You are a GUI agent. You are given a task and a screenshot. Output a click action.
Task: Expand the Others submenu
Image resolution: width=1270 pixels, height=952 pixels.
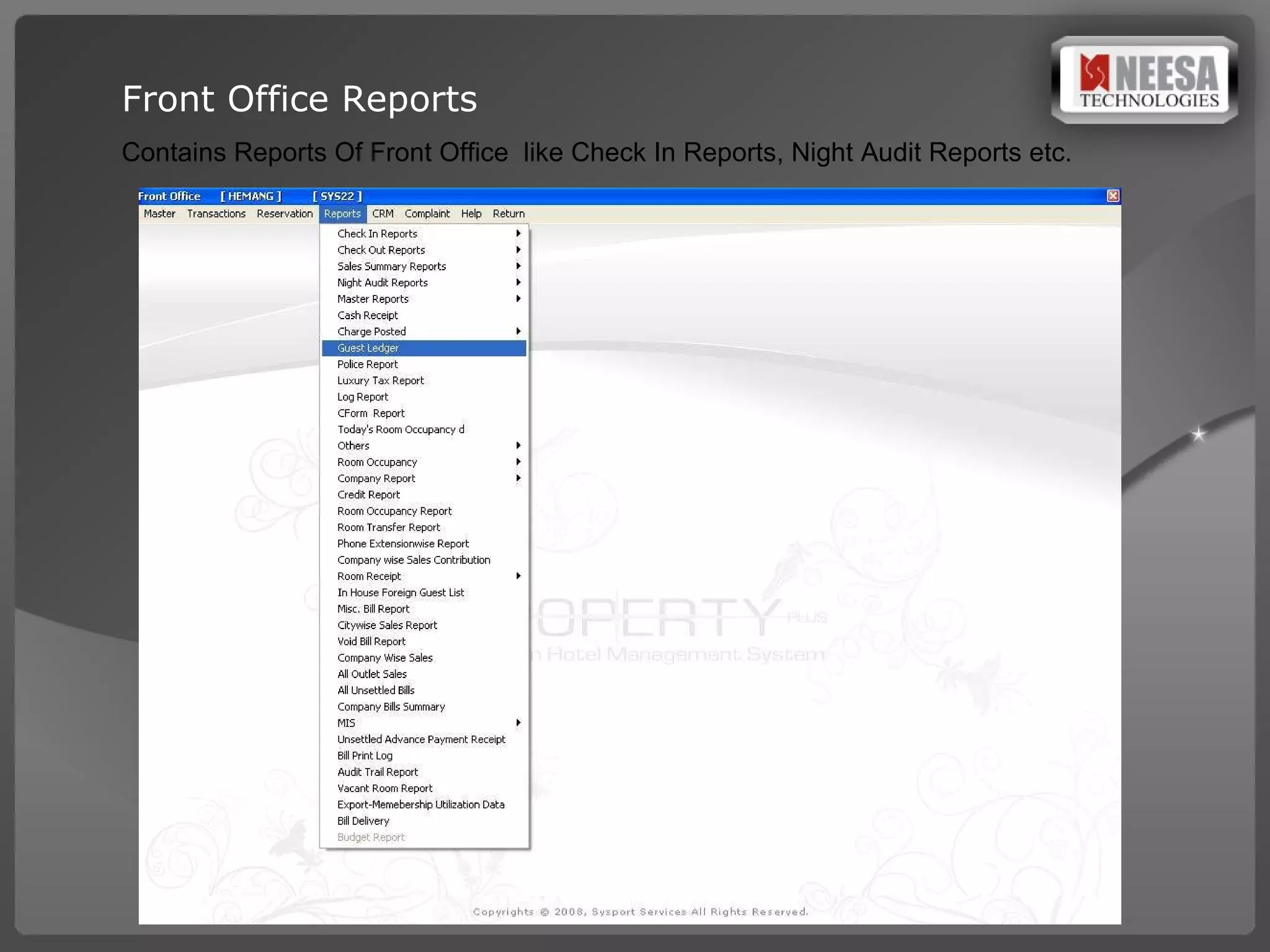(424, 446)
